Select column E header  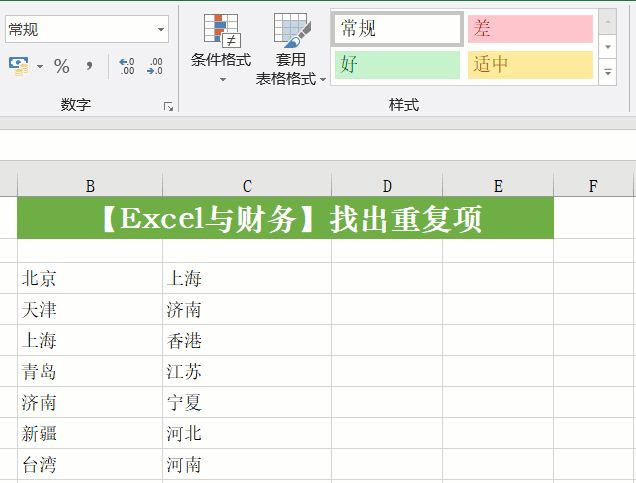(498, 186)
